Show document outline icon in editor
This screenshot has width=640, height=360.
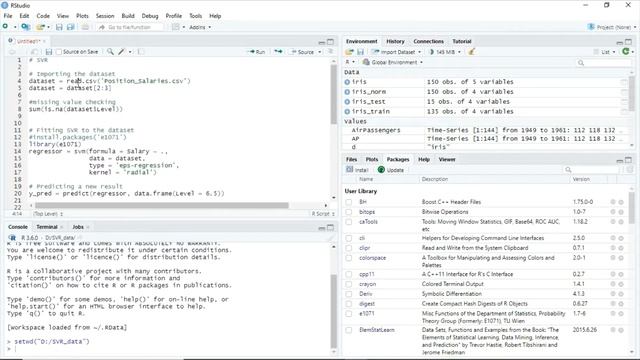tap(330, 52)
